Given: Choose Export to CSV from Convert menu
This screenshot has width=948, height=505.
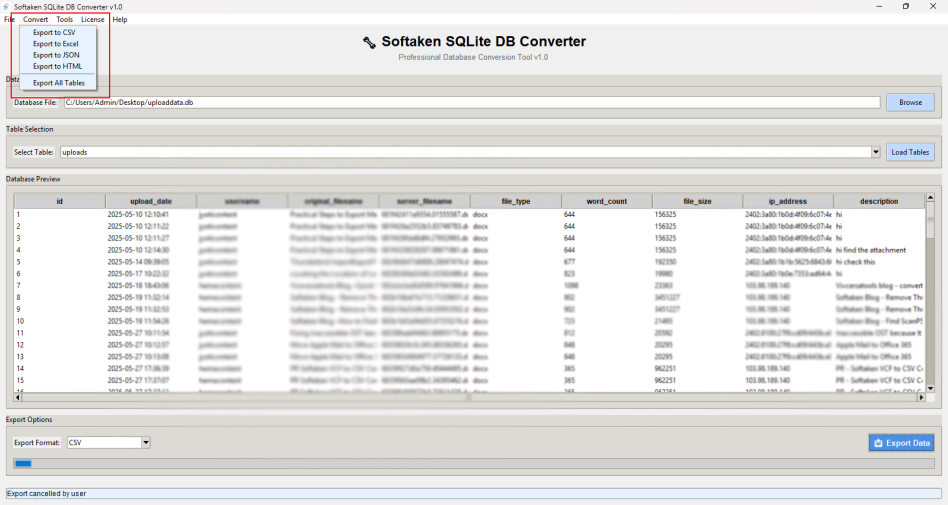Looking at the screenshot, I should (x=54, y=32).
